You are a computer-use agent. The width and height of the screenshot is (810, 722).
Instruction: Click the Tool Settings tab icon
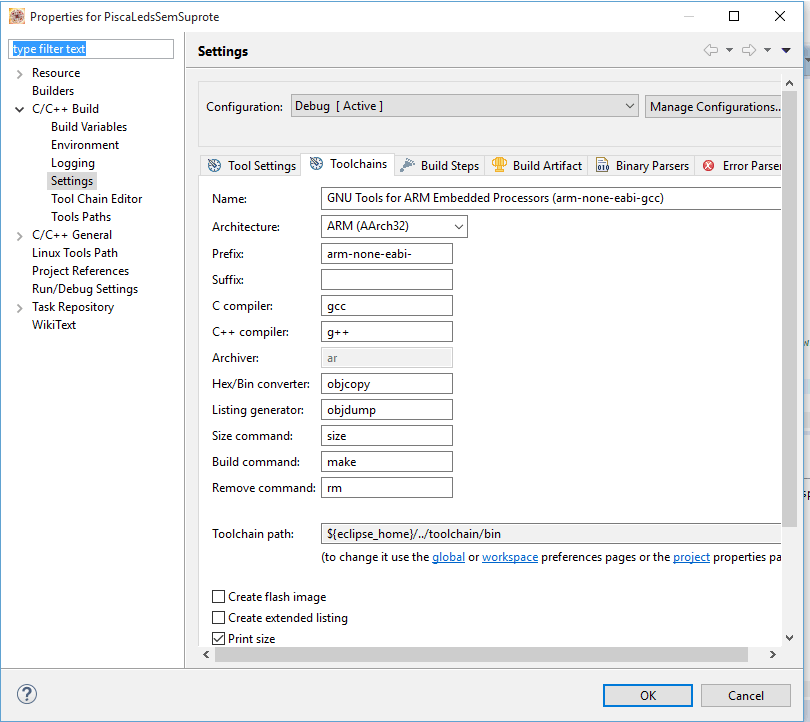(x=214, y=165)
